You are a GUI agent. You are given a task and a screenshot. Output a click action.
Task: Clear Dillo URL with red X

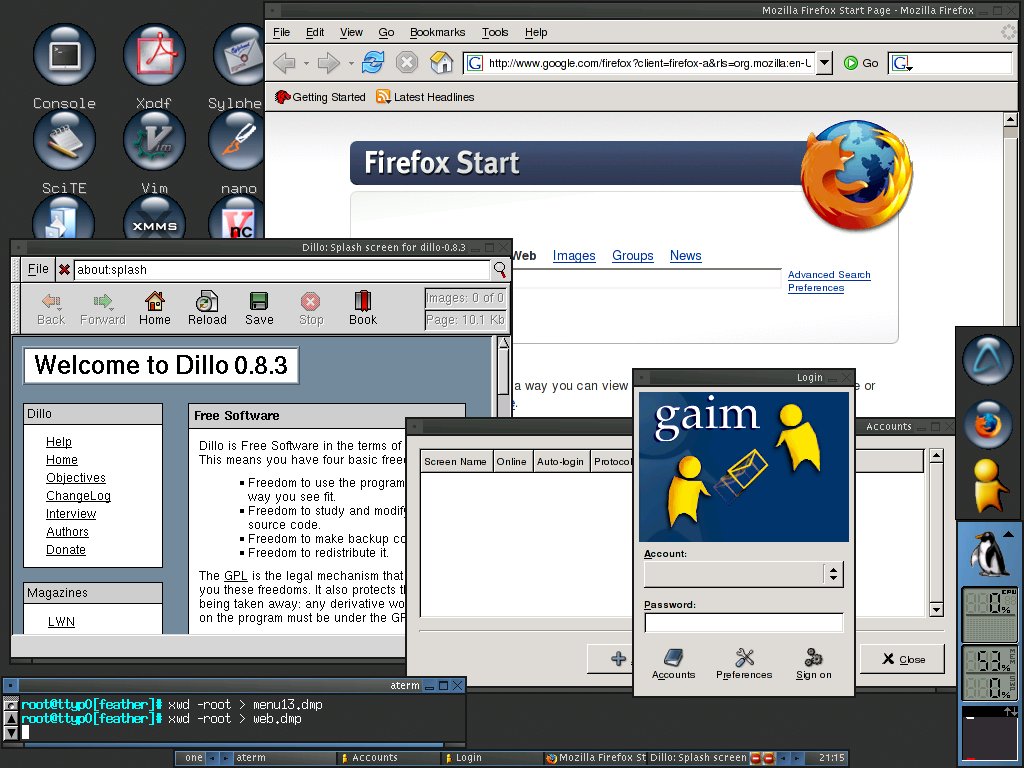point(64,270)
